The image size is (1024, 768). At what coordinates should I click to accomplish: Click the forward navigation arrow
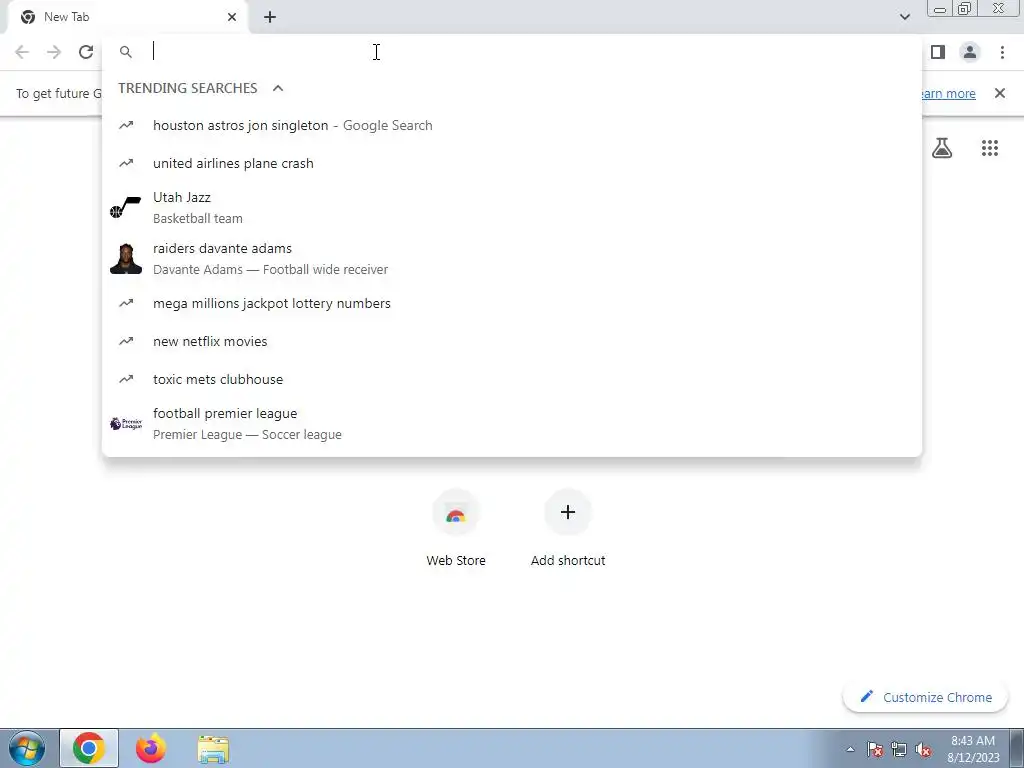[x=54, y=52]
